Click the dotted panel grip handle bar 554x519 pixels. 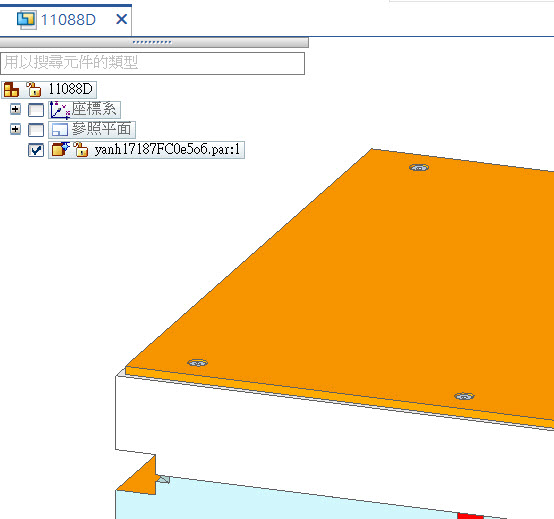[154, 42]
